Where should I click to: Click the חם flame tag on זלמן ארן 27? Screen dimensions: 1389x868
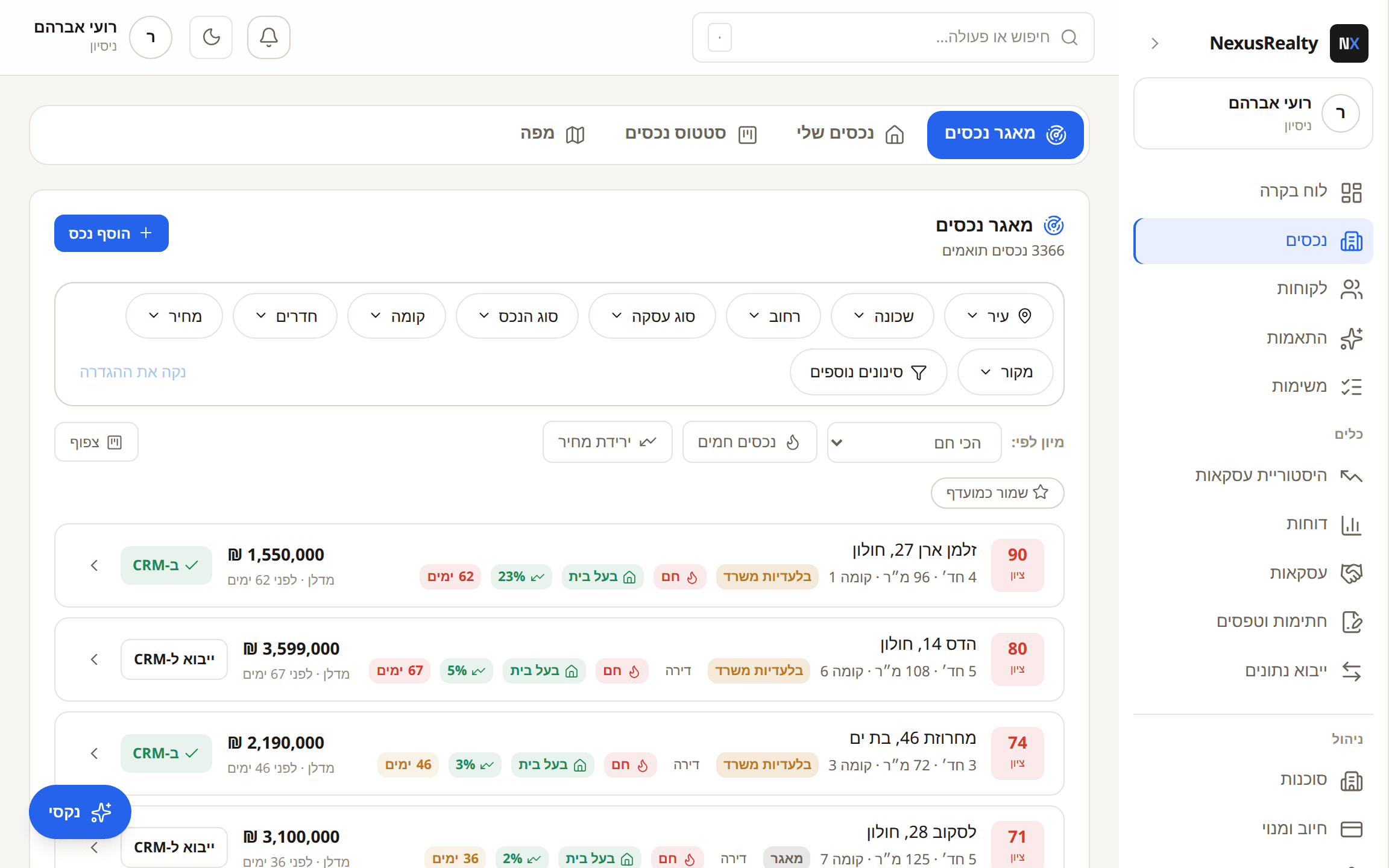click(680, 577)
